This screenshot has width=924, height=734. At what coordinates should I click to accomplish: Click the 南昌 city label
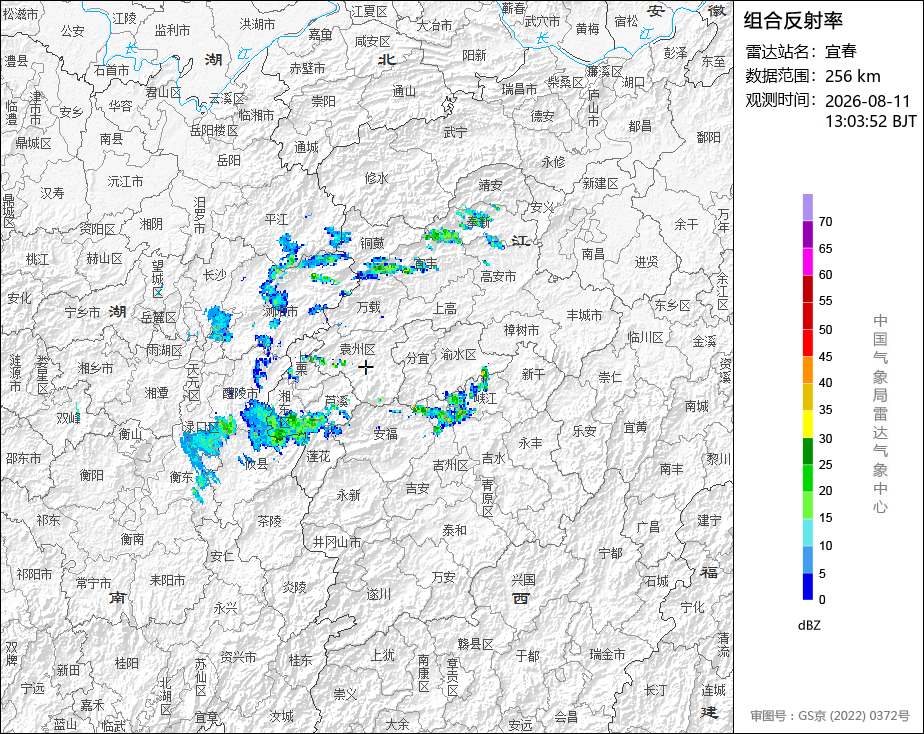pyautogui.click(x=593, y=254)
